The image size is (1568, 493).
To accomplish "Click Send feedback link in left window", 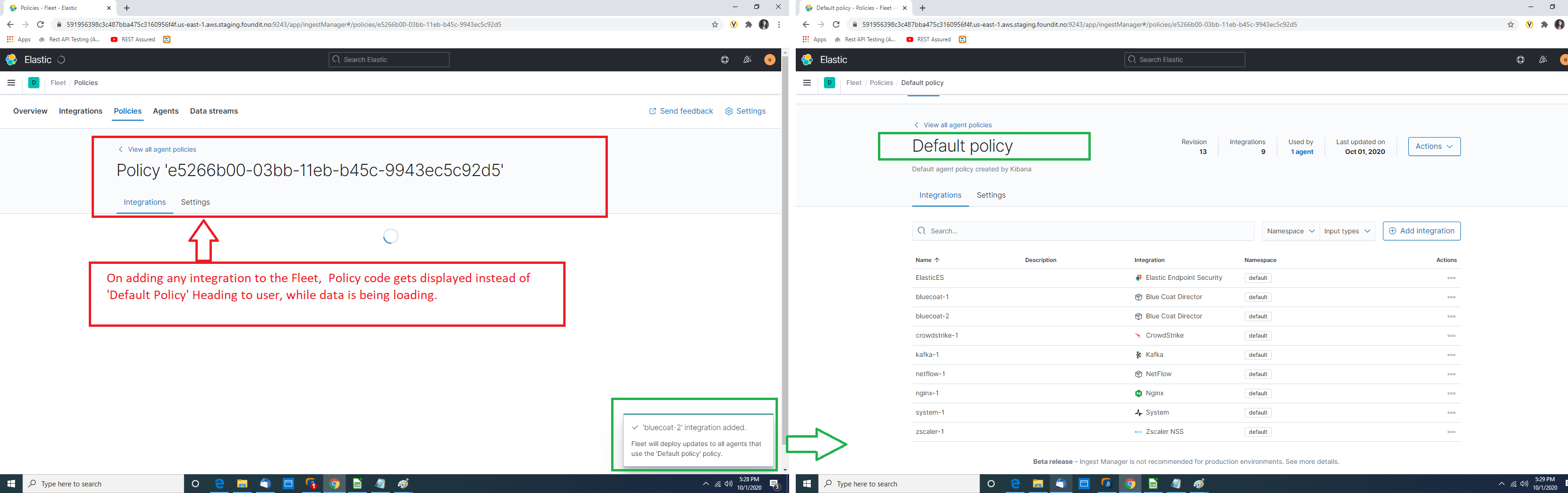I will pyautogui.click(x=681, y=111).
